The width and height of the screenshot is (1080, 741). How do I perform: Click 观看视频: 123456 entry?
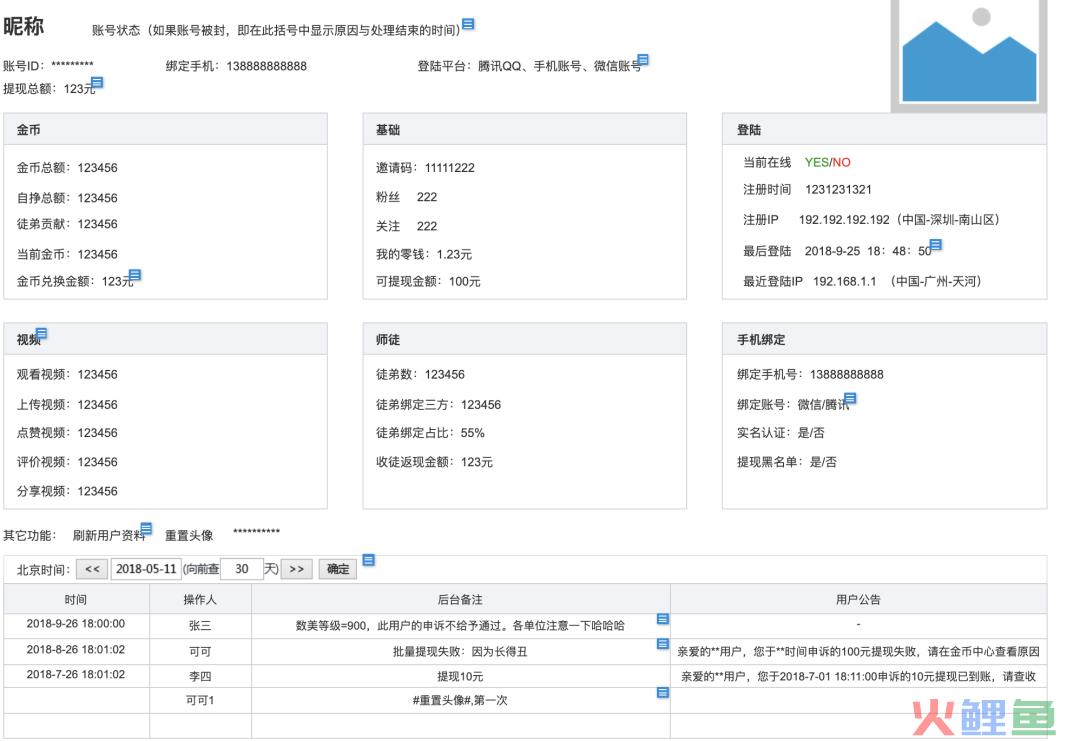click(x=67, y=375)
